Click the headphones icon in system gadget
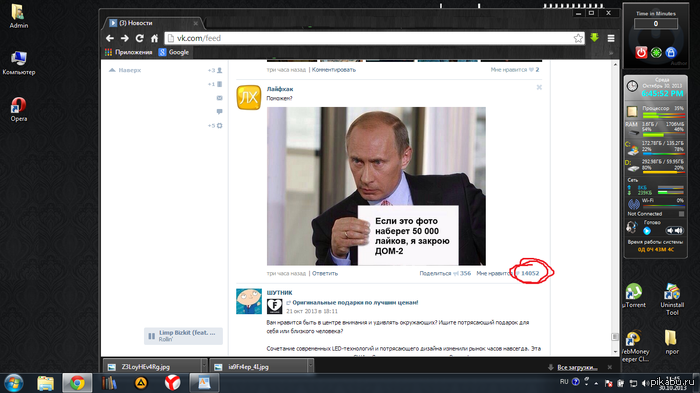The image size is (700, 393). click(x=631, y=227)
